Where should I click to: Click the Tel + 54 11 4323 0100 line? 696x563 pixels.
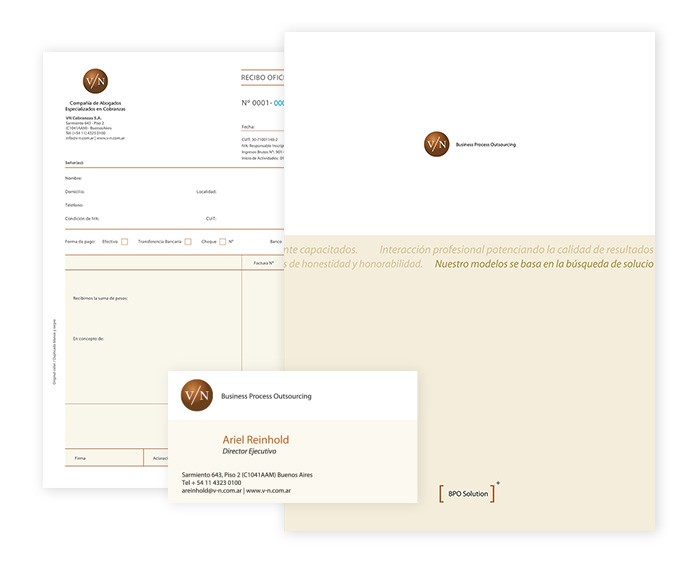pyautogui.click(x=211, y=483)
